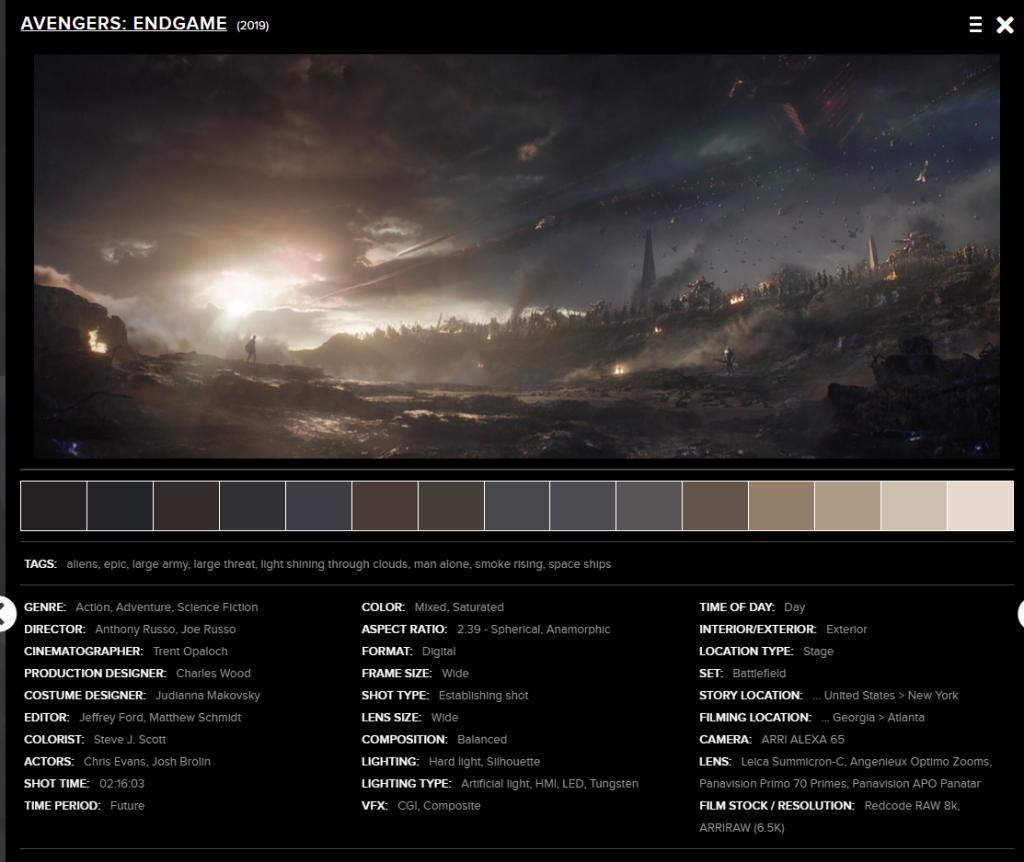Open cinematographer Trent Opaloch
The height and width of the screenshot is (862, 1024).
pos(190,652)
